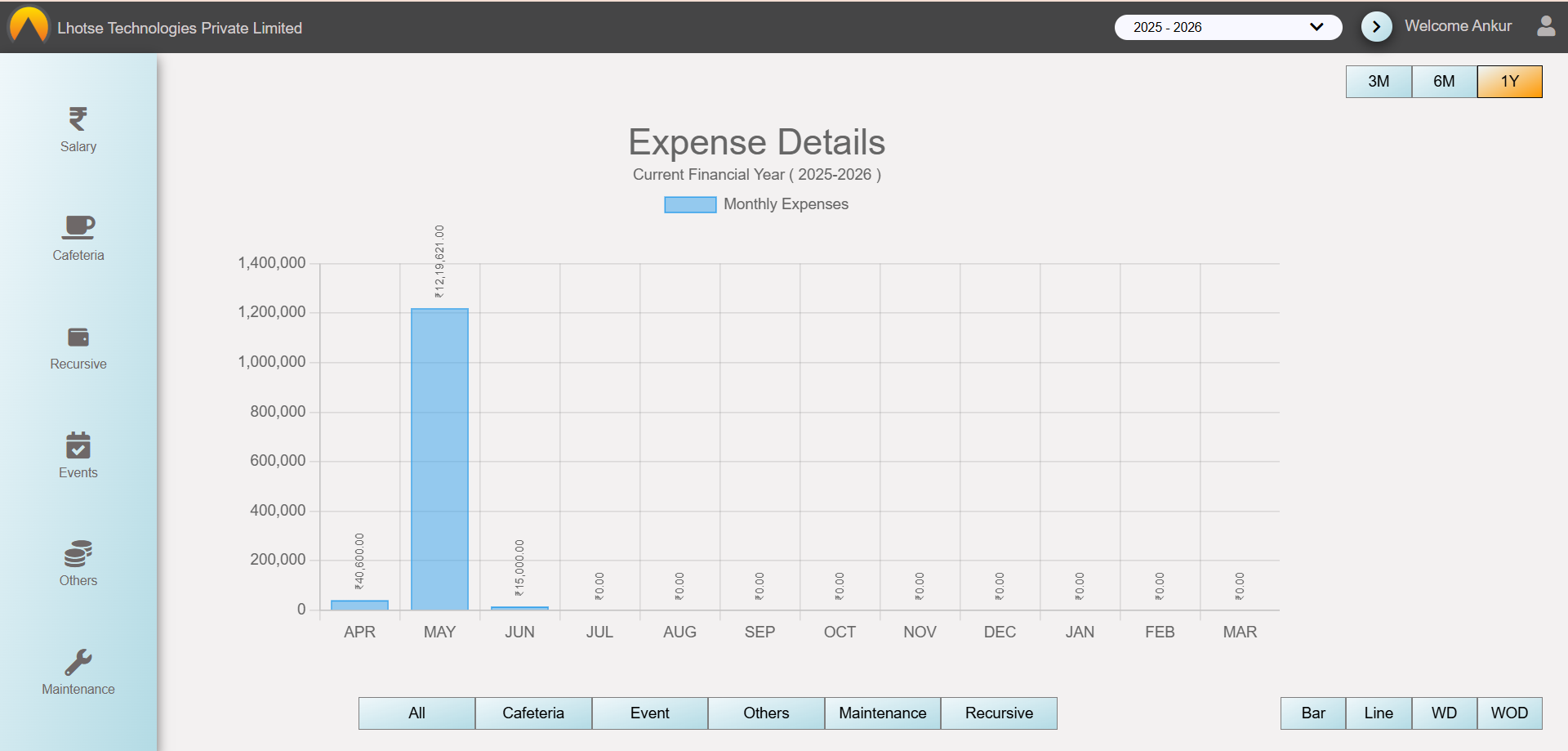Click the Lhotse Technologies logo
This screenshot has height=751, width=1568.
click(x=29, y=26)
